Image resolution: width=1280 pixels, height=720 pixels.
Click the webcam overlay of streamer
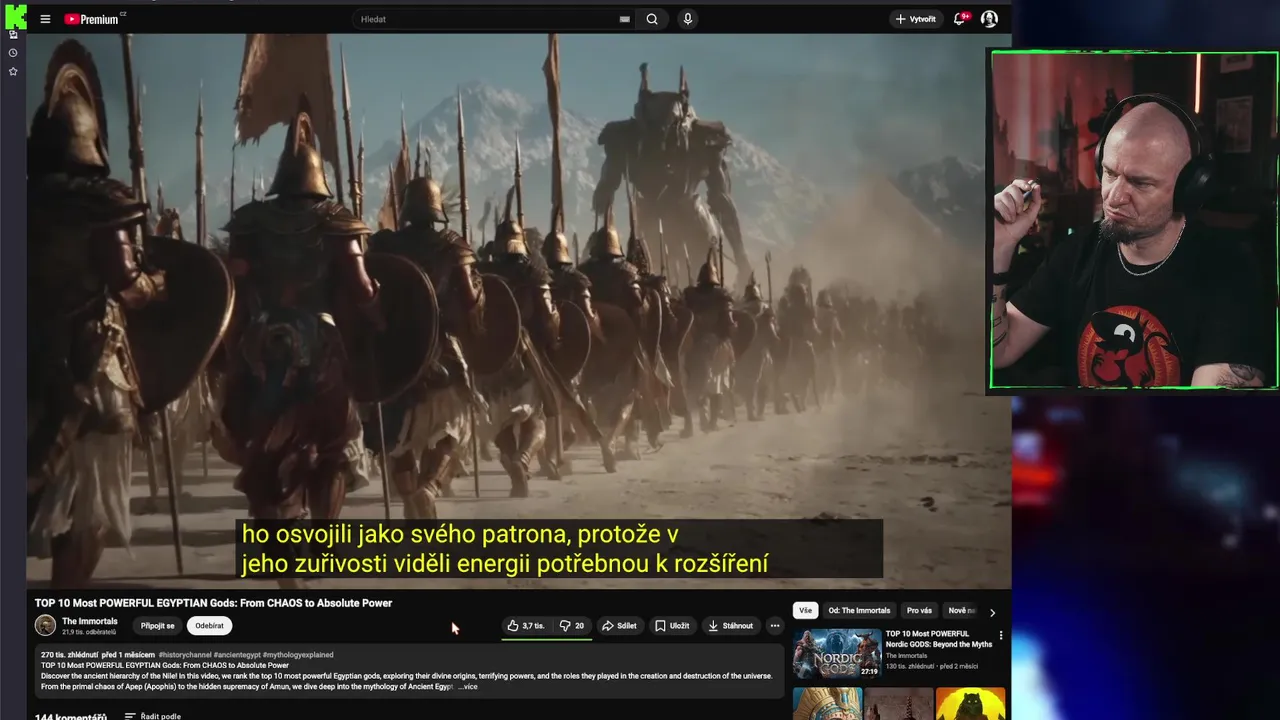1134,220
